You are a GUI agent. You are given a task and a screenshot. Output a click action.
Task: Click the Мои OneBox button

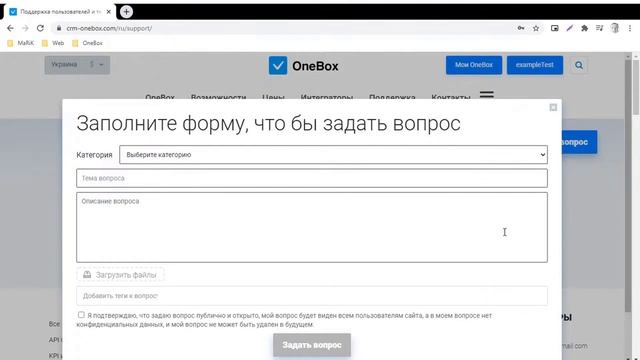click(474, 65)
